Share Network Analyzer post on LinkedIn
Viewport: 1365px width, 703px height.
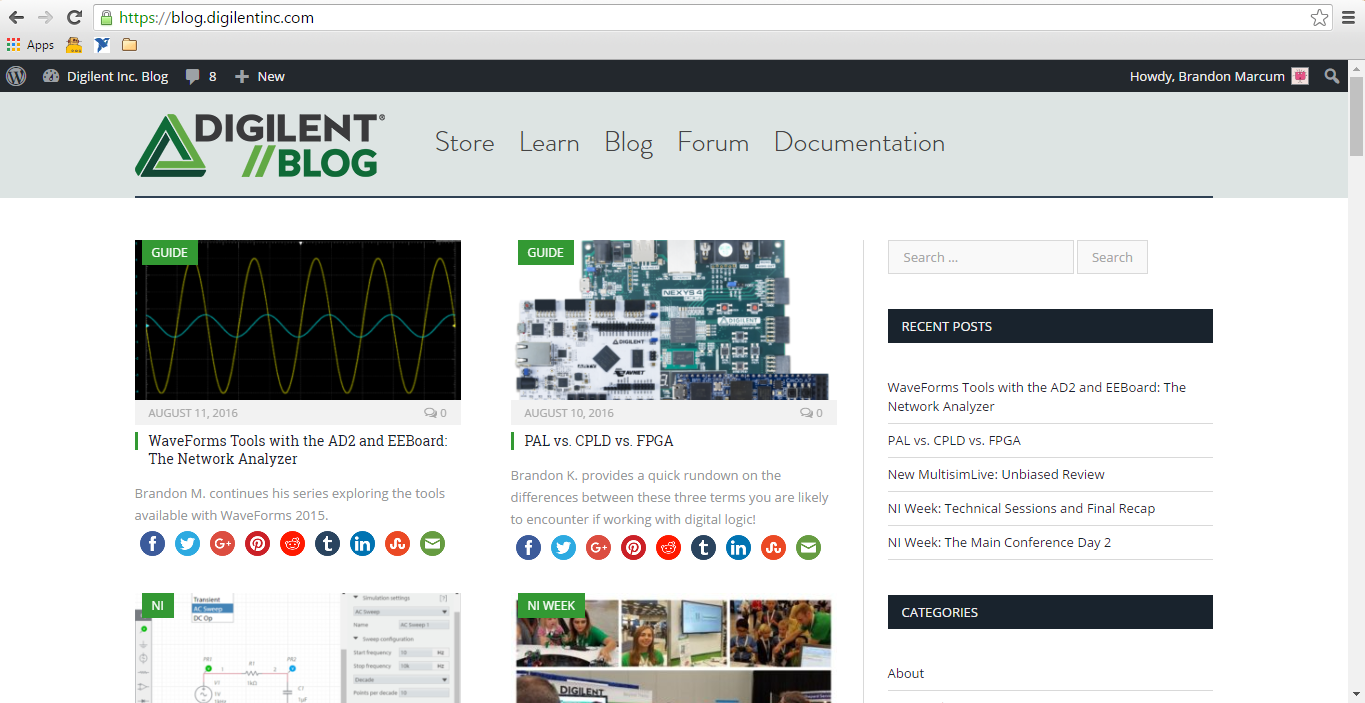[x=362, y=543]
